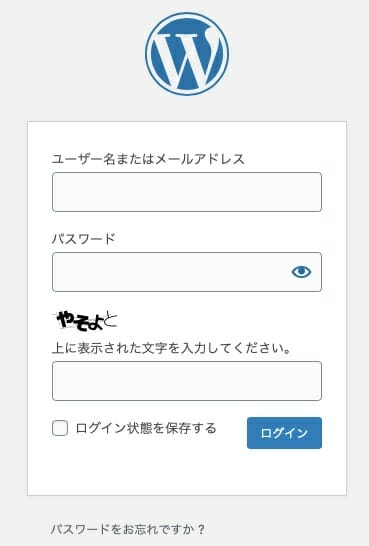
Task: Click the WordPress logo
Action: click(187, 54)
